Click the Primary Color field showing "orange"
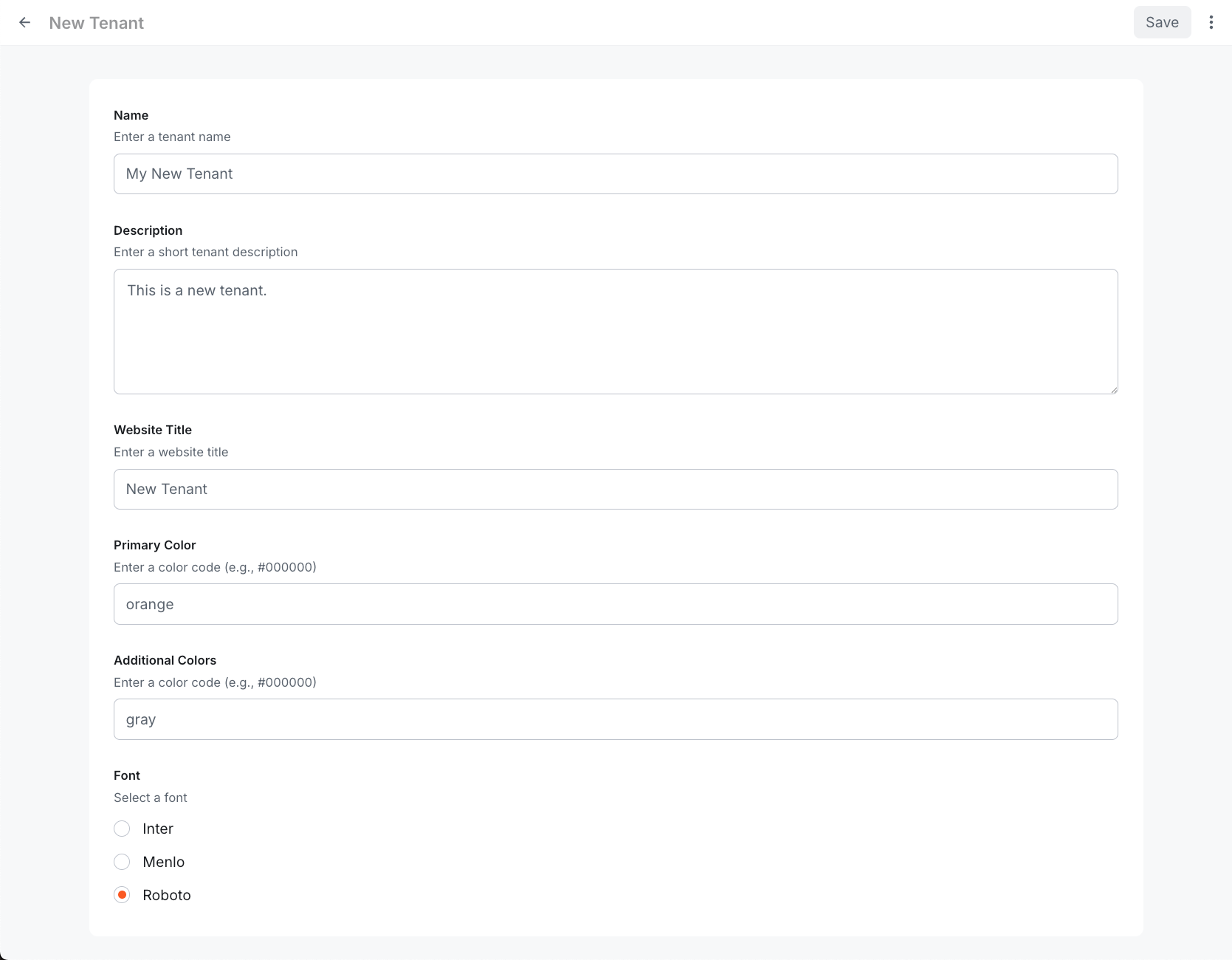 click(616, 603)
